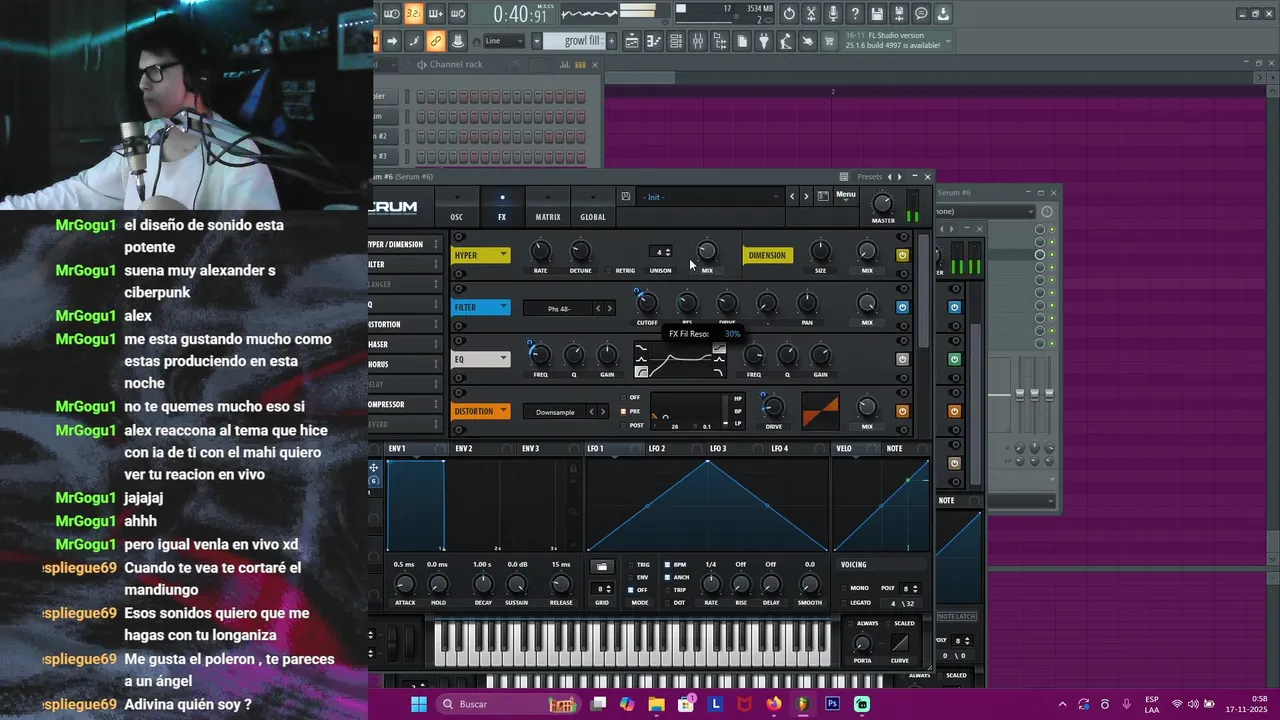Click next distortion type arrow beside Downsample
The image size is (1280, 720).
point(603,412)
